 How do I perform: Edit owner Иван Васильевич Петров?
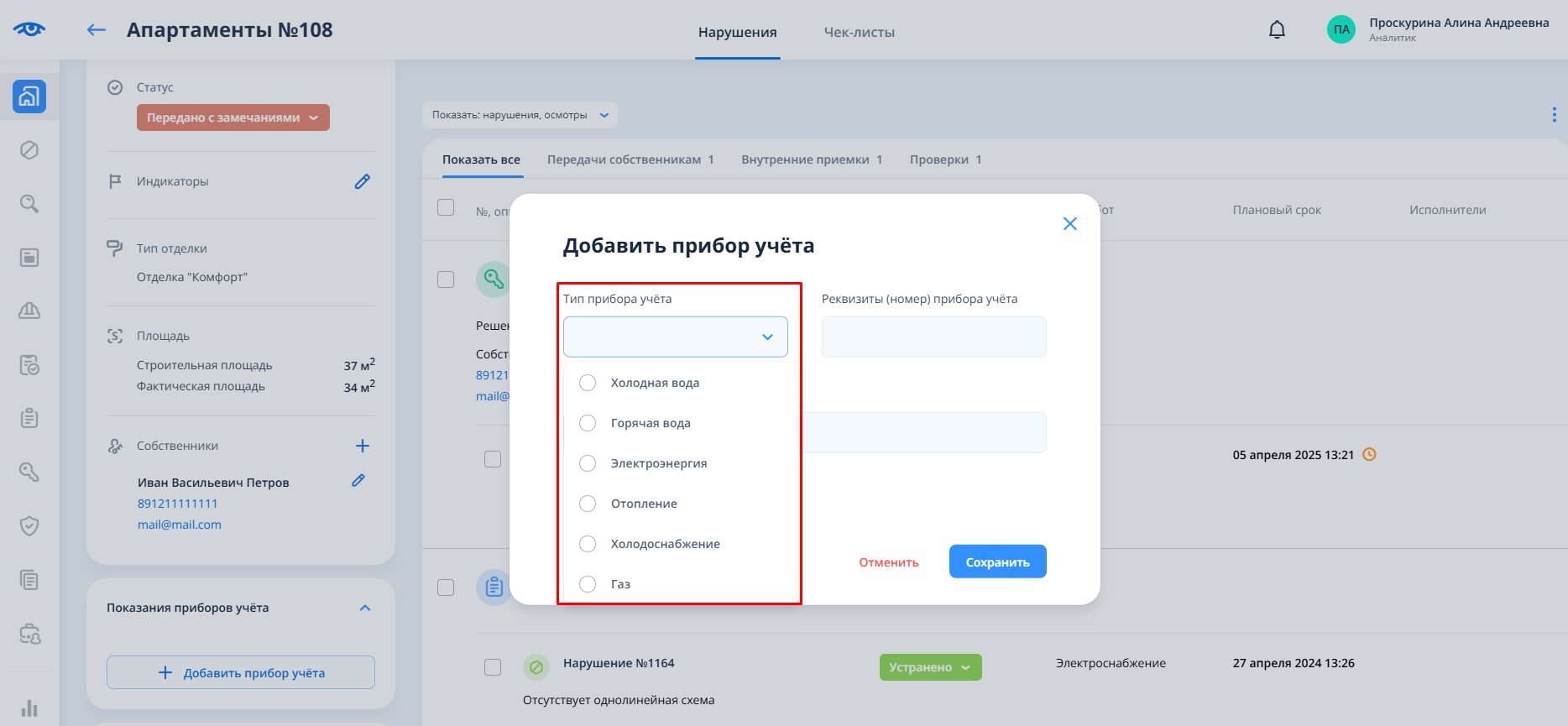point(358,480)
